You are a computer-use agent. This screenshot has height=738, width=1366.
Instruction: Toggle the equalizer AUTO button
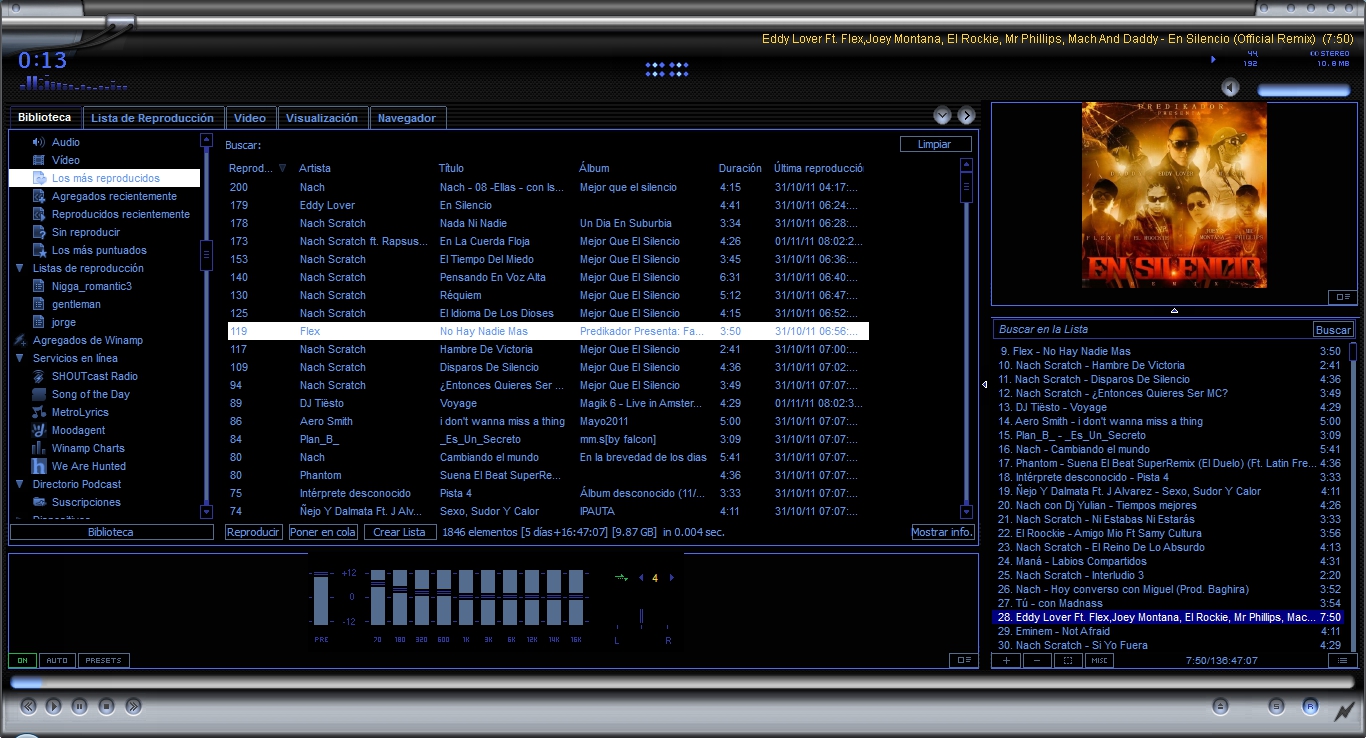[x=58, y=660]
